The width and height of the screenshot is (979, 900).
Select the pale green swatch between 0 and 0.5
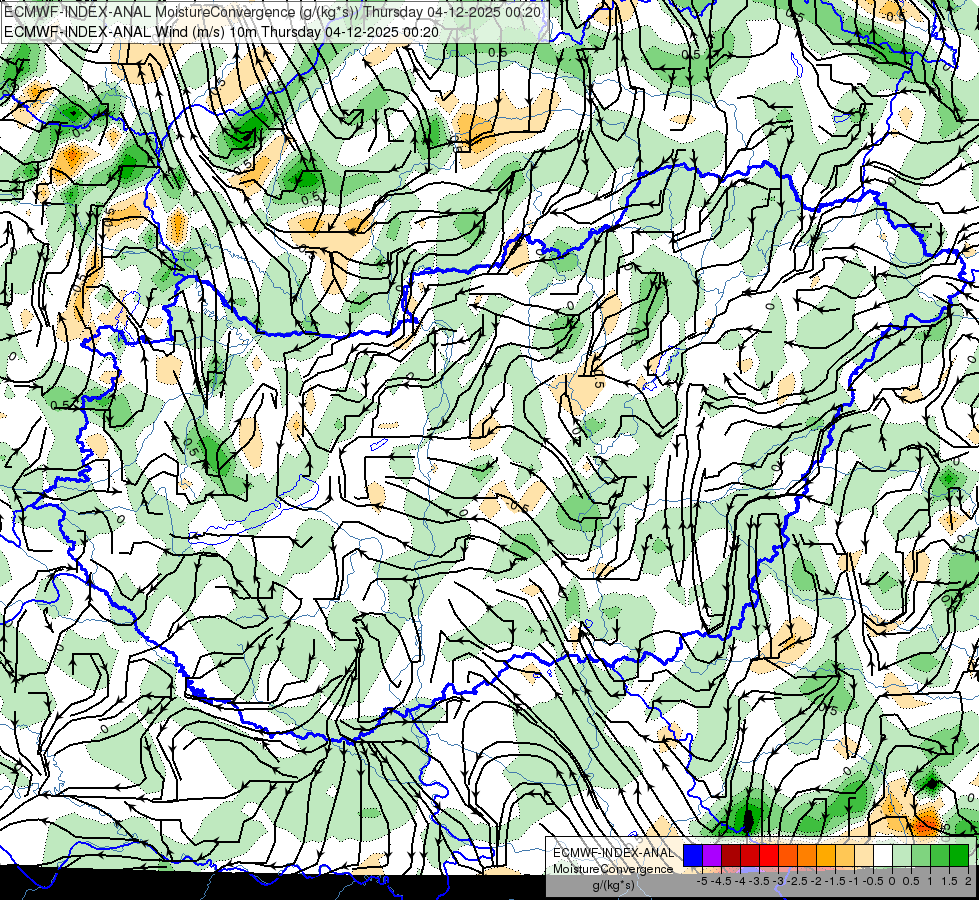pos(902,856)
